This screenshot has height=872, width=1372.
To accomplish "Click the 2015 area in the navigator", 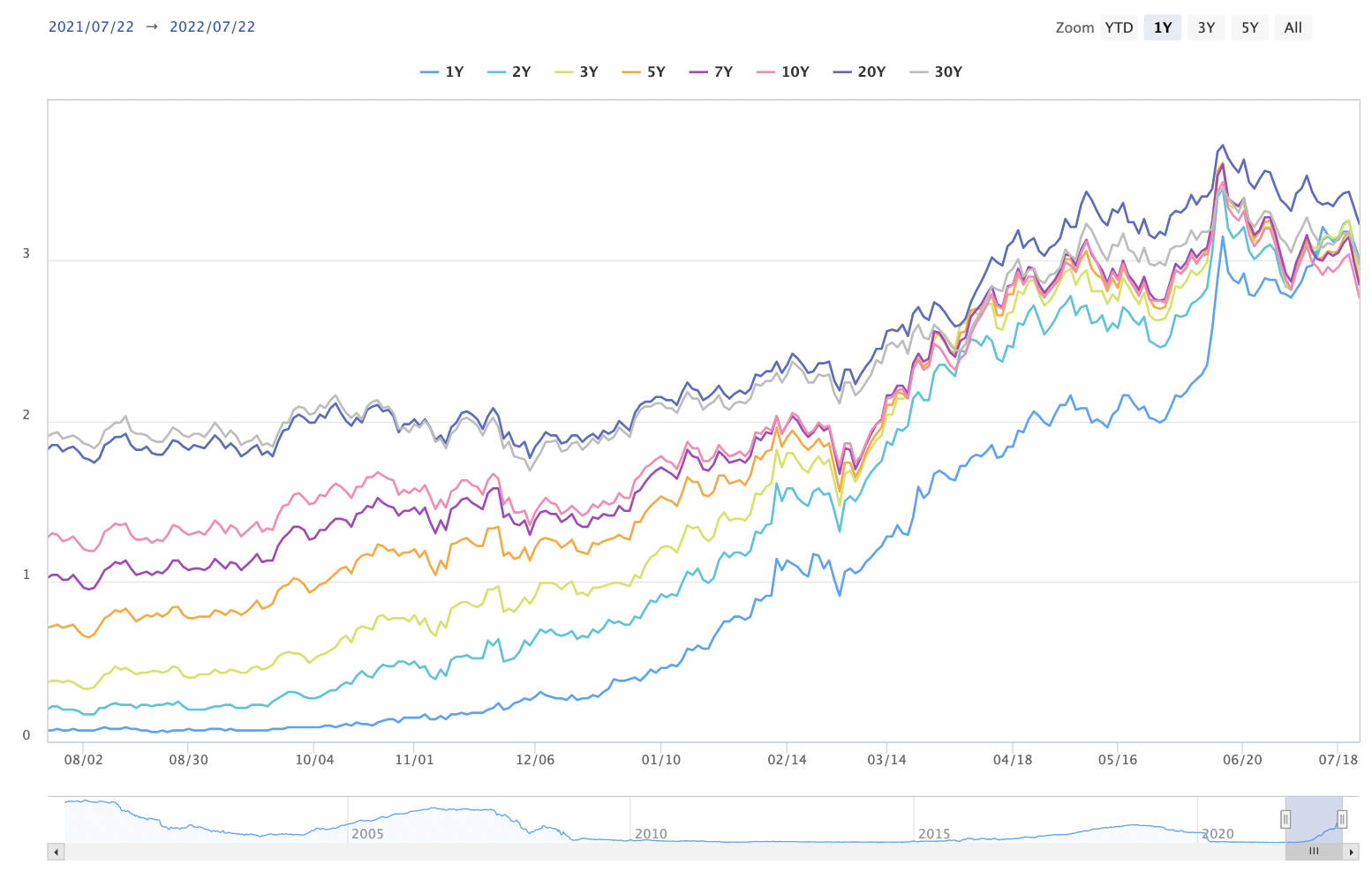I will click(934, 834).
